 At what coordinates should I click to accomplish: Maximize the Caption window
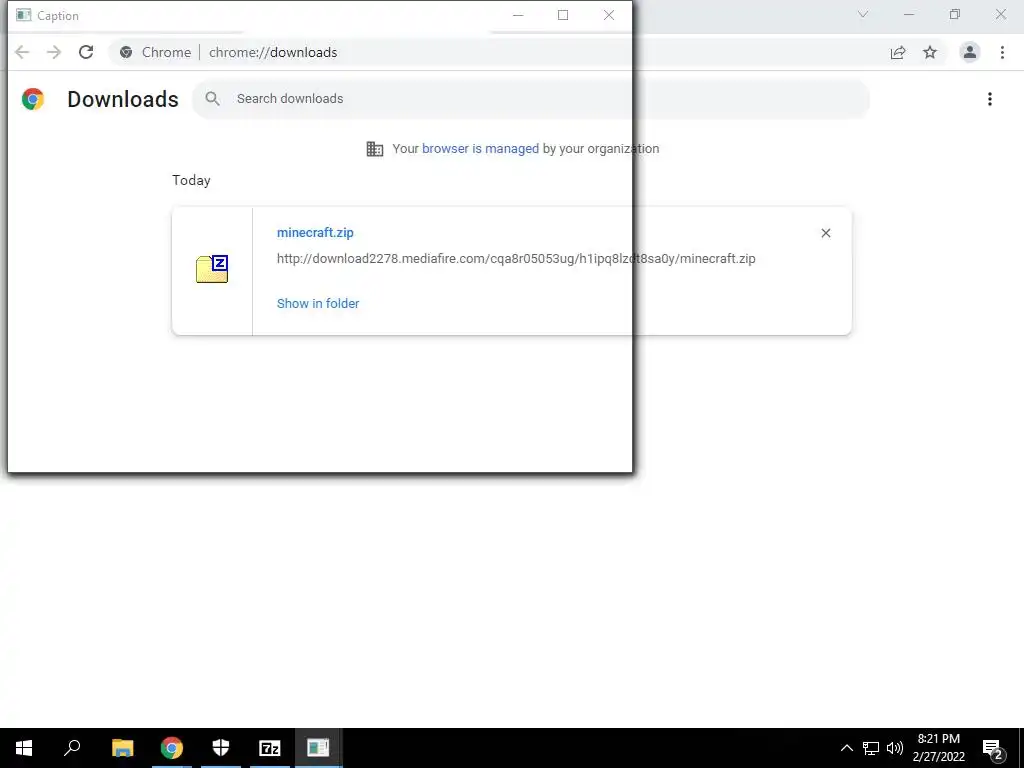pos(563,15)
